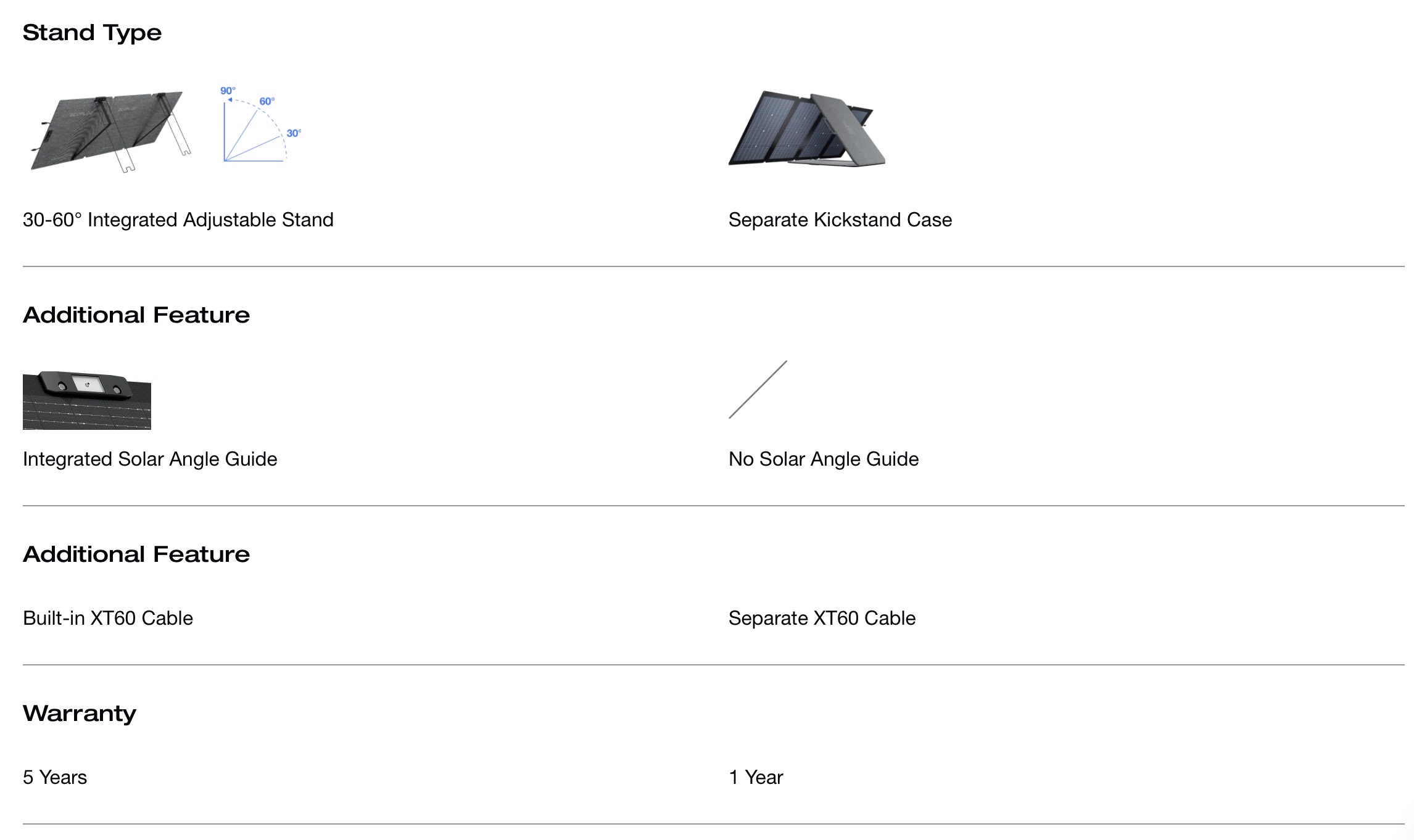This screenshot has height=840, width=1414.
Task: Click the Stand Type heading
Action: (92, 33)
